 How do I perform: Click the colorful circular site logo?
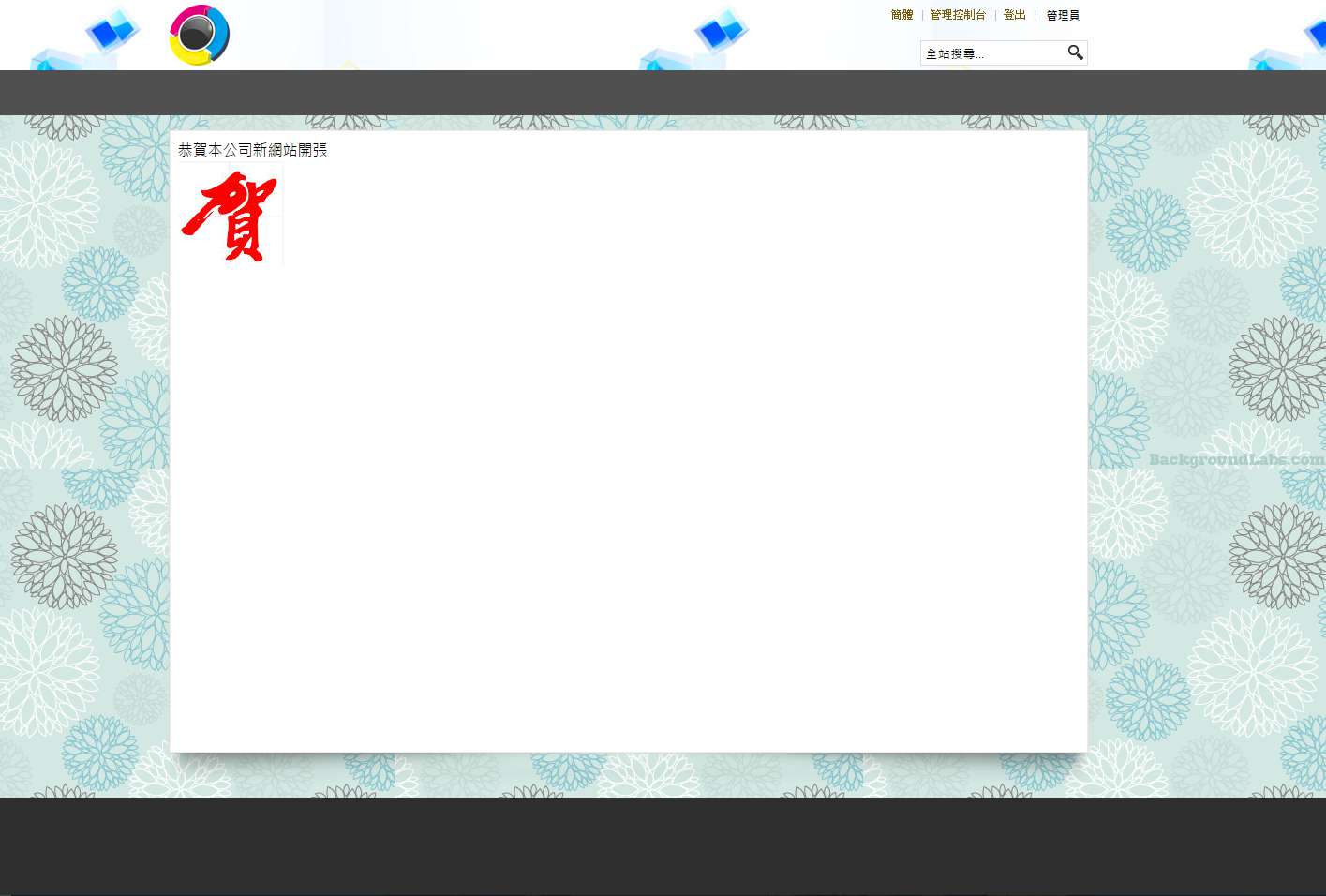click(x=199, y=36)
